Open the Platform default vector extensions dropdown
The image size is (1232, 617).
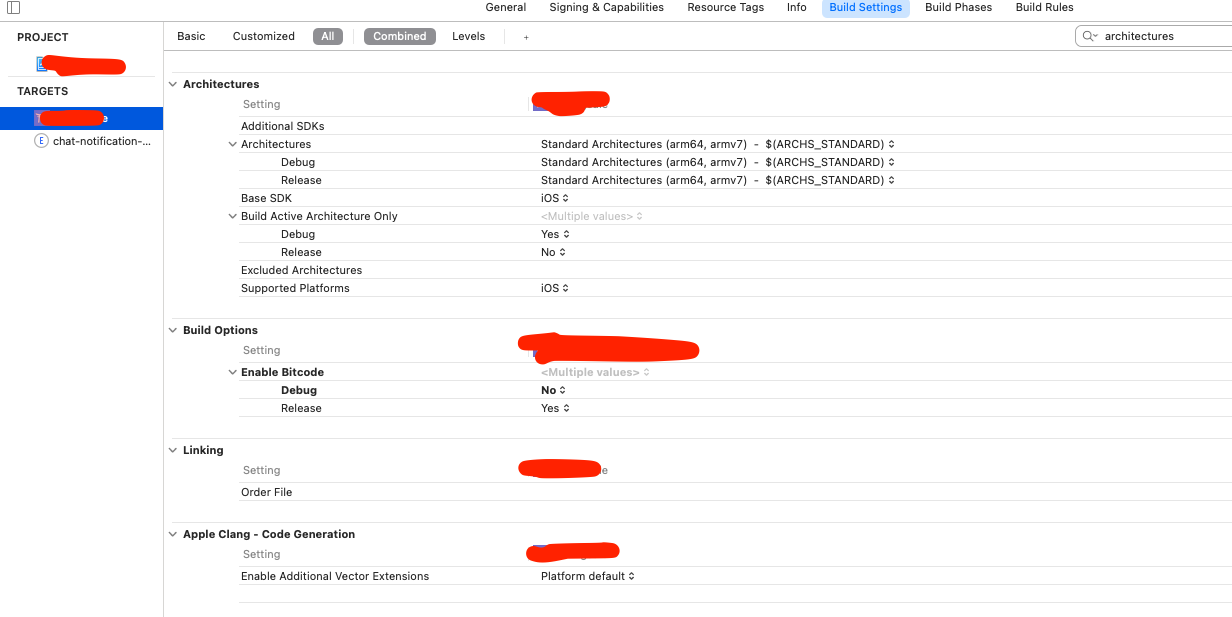point(587,576)
